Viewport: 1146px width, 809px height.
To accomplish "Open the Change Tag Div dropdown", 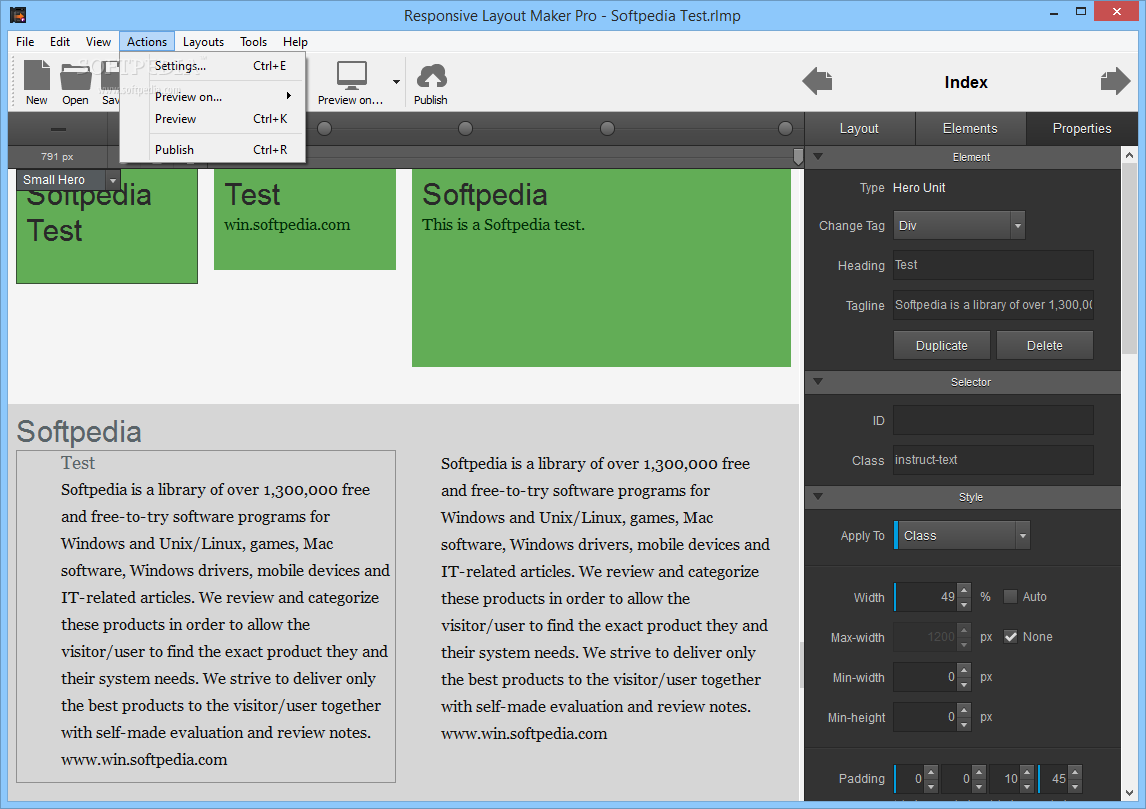I will (x=1017, y=226).
